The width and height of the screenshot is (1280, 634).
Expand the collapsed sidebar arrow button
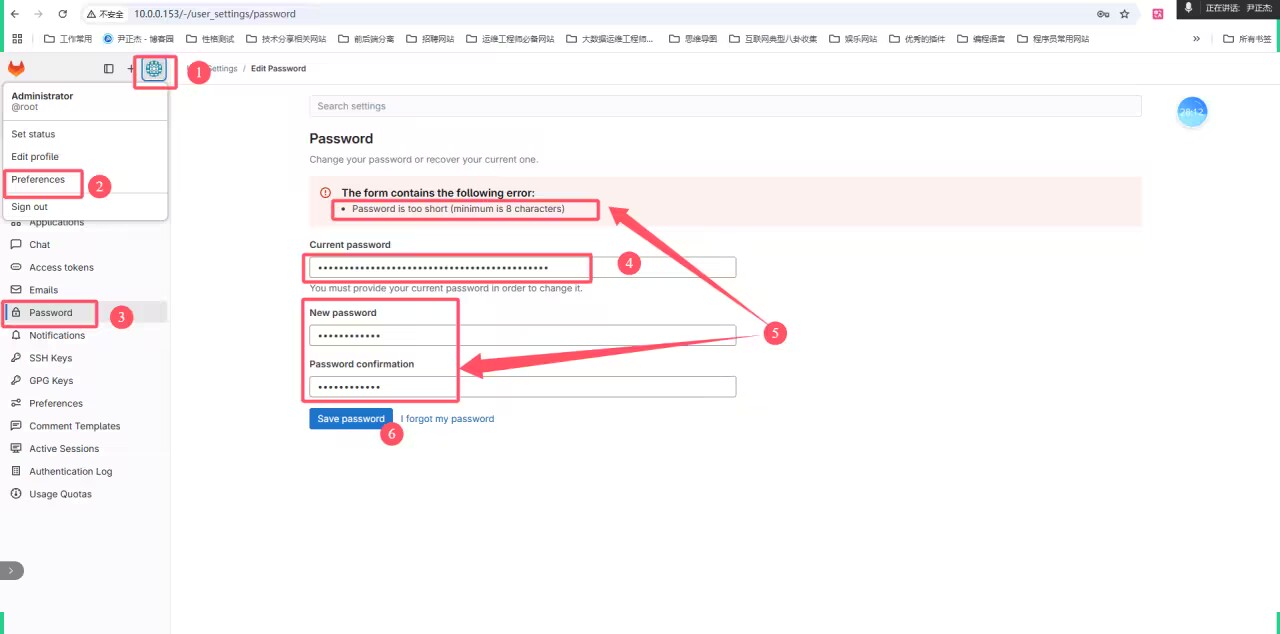click(11, 571)
